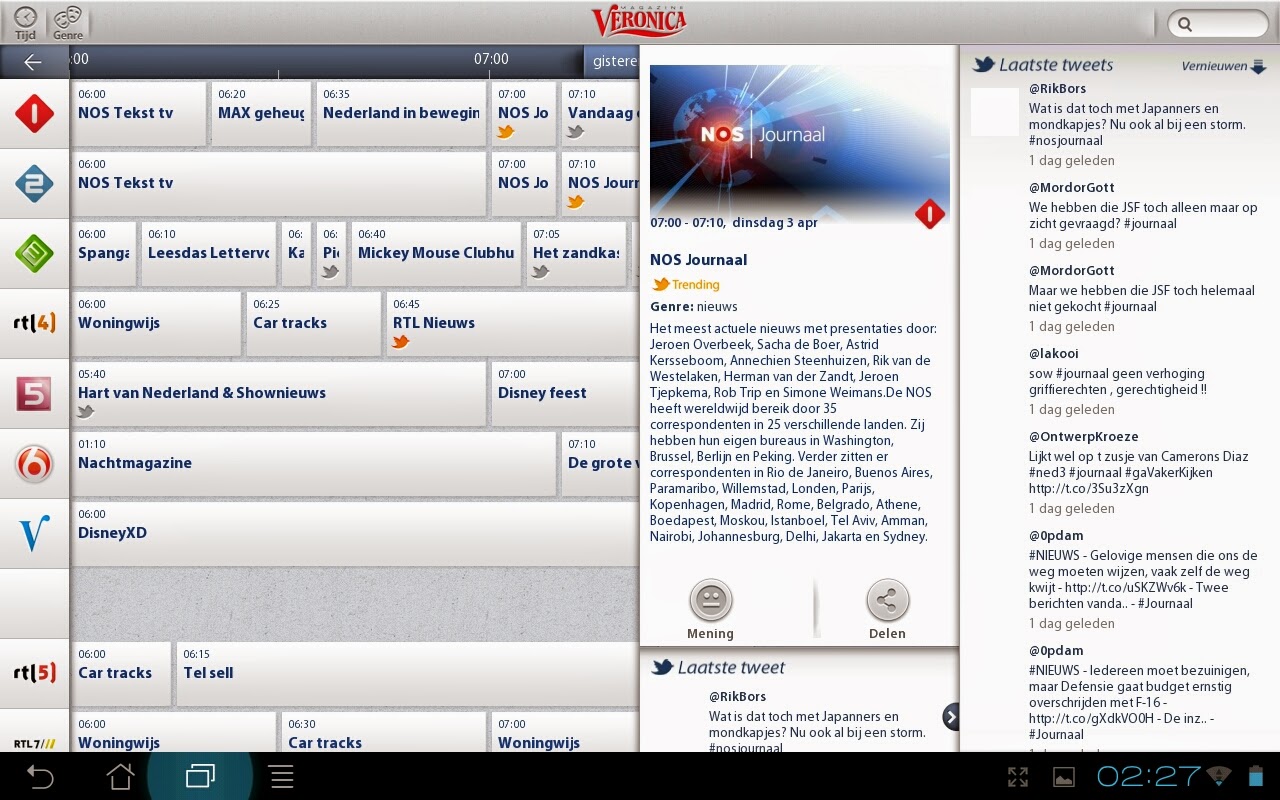Open the Vandaag programme at 07:10
This screenshot has width=1280, height=800.
tap(600, 114)
